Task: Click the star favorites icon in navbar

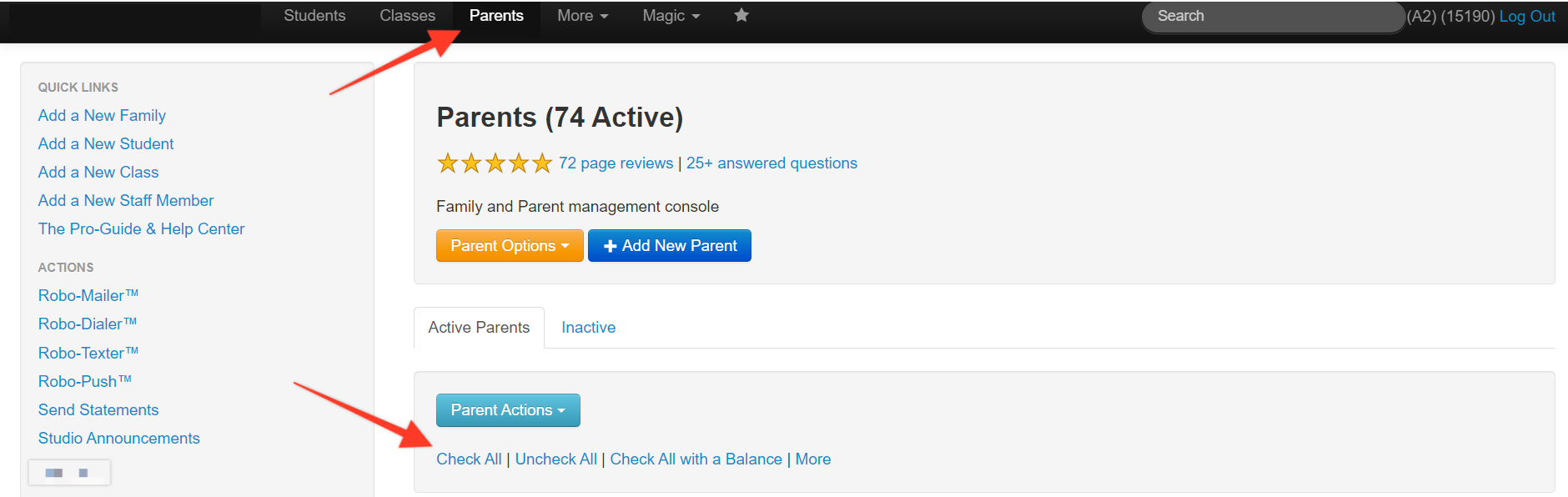Action: (741, 15)
